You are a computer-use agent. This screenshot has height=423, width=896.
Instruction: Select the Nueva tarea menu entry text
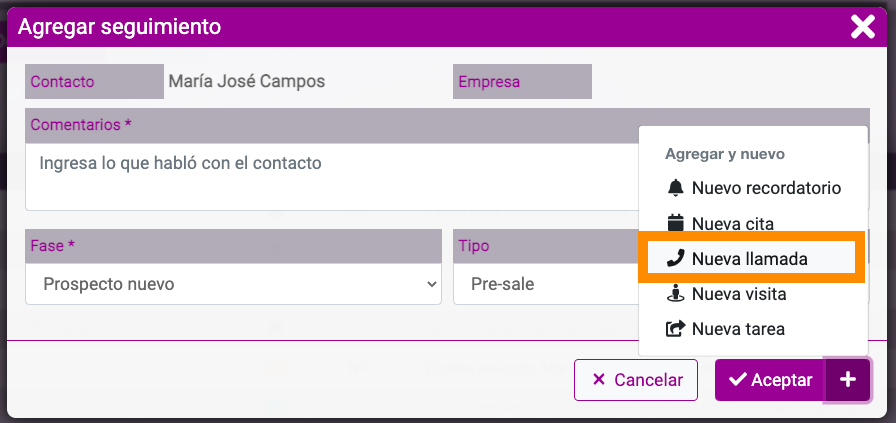click(738, 329)
